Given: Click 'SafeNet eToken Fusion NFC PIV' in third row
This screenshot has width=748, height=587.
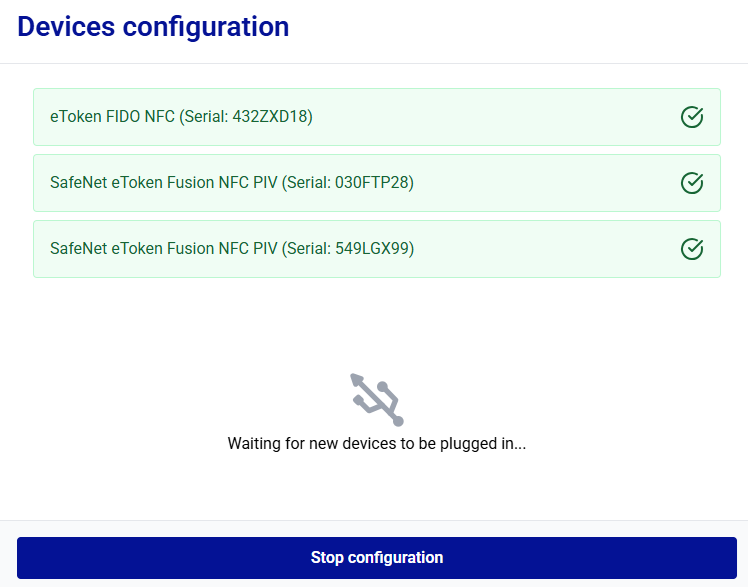Looking at the screenshot, I should pyautogui.click(x=163, y=249).
